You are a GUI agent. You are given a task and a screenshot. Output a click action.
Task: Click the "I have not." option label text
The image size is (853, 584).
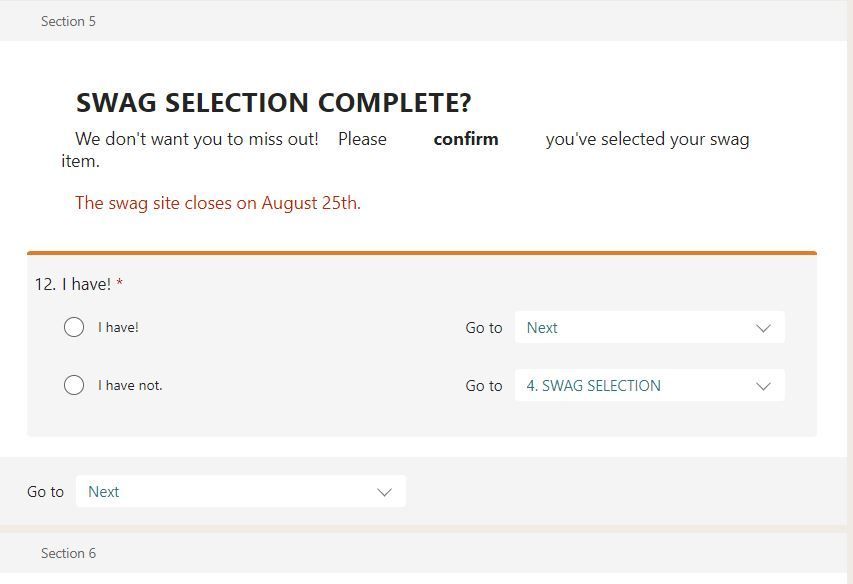(x=130, y=385)
